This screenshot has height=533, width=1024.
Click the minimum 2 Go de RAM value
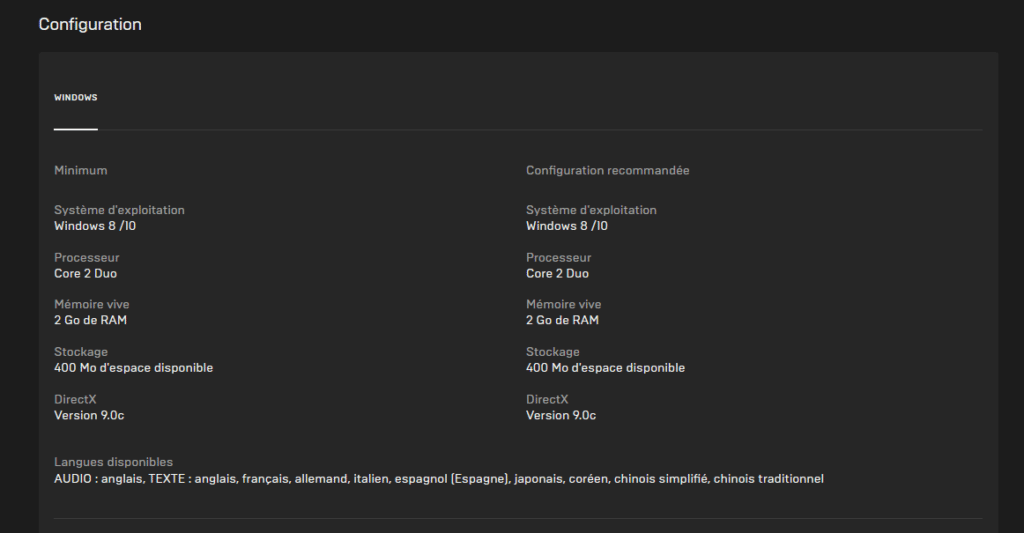pos(91,321)
